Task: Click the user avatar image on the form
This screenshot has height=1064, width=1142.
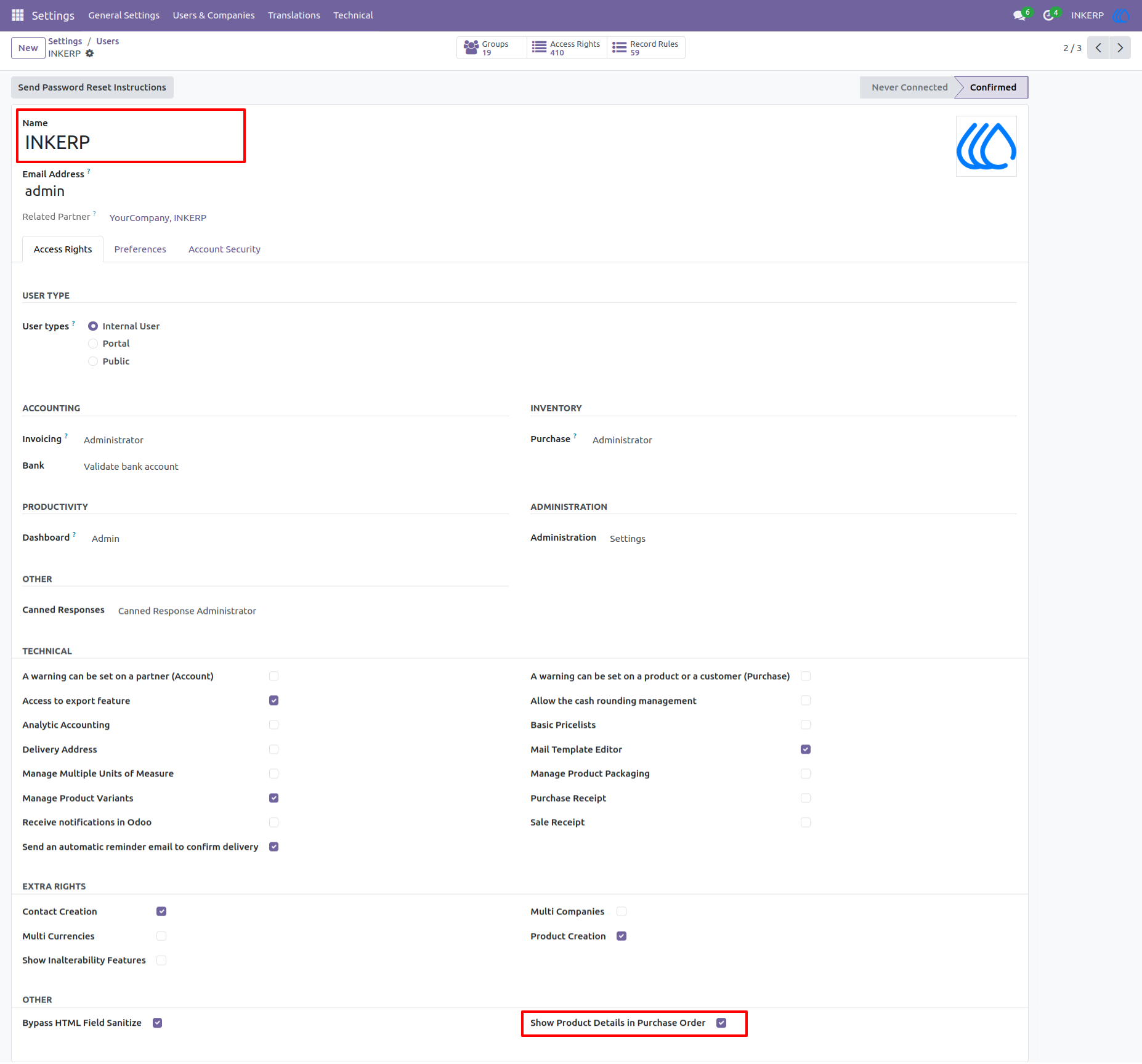Action: point(986,147)
